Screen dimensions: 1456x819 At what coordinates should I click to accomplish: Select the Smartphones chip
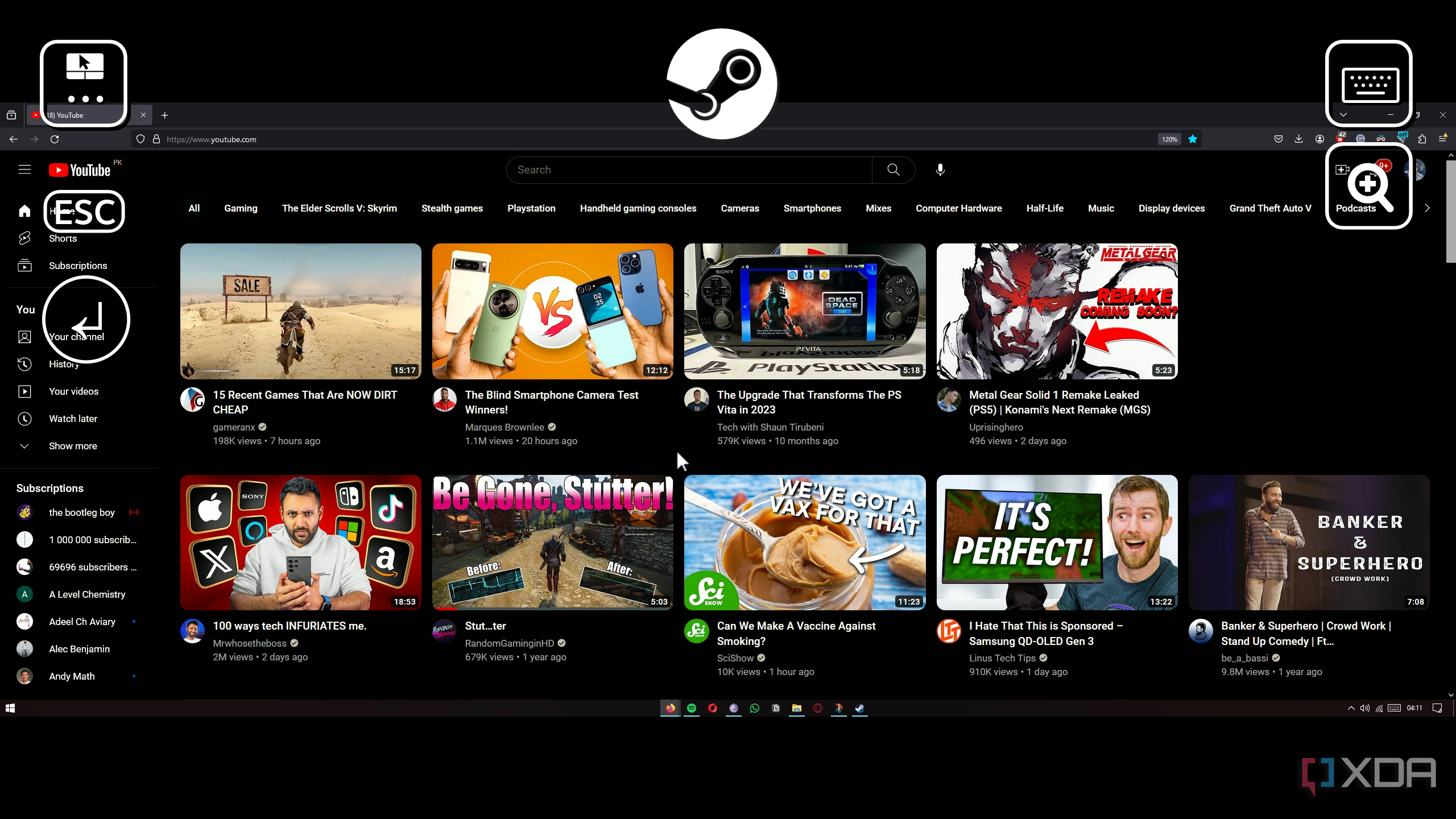tap(812, 208)
